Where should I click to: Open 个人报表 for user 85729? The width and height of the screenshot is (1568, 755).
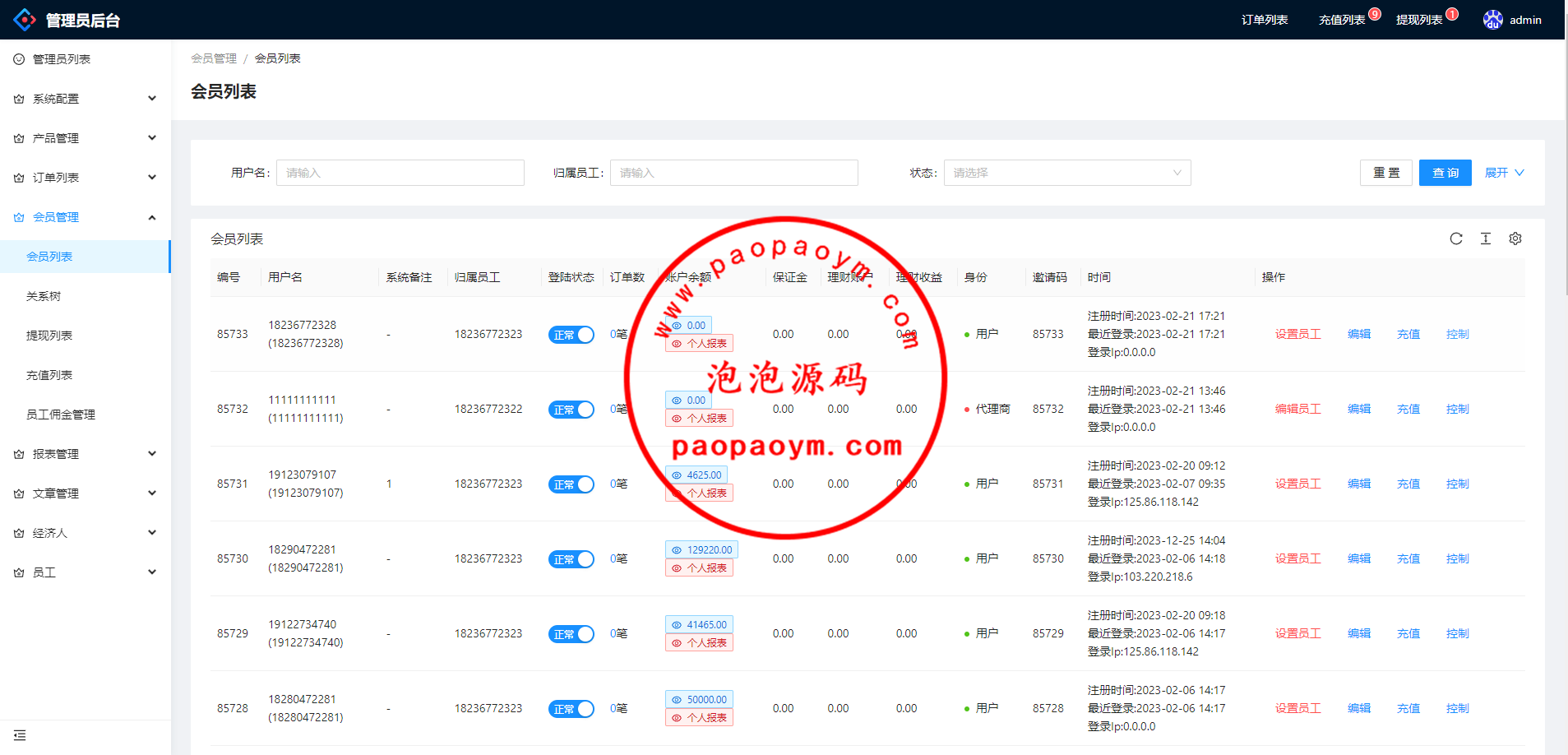tap(699, 642)
